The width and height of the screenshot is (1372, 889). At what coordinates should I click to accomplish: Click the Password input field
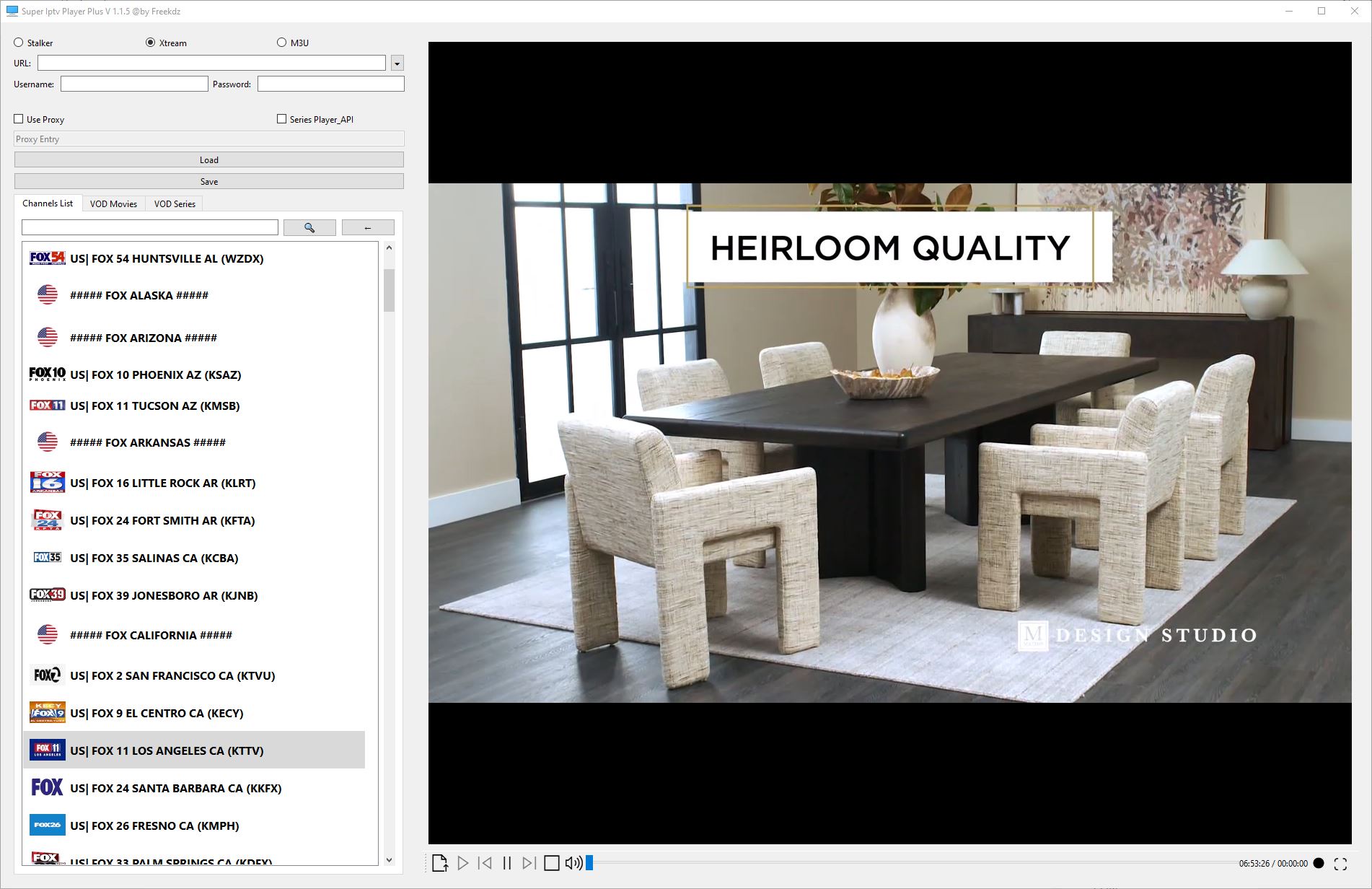331,84
